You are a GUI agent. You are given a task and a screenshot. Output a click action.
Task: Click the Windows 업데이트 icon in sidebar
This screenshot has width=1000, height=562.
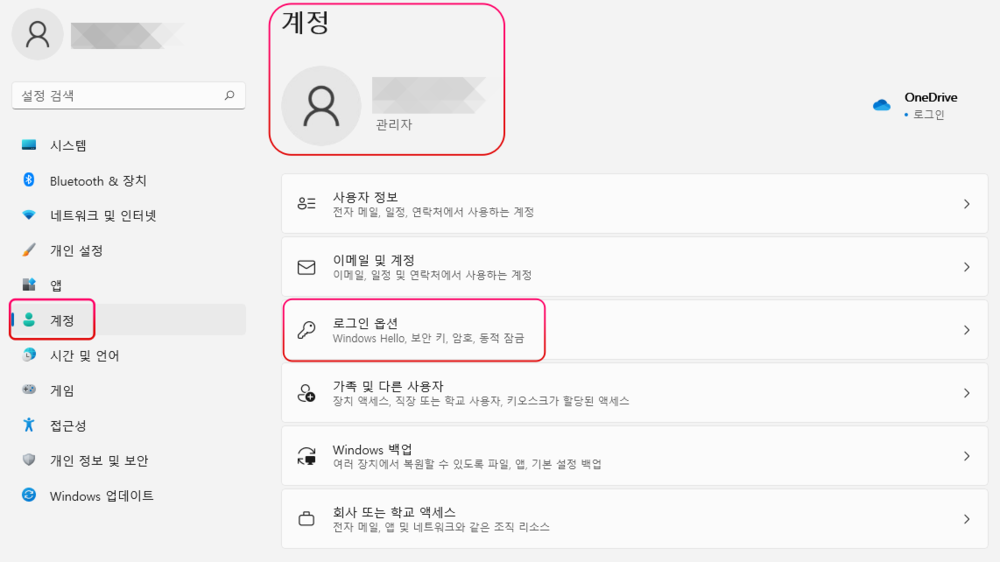[x=29, y=495]
